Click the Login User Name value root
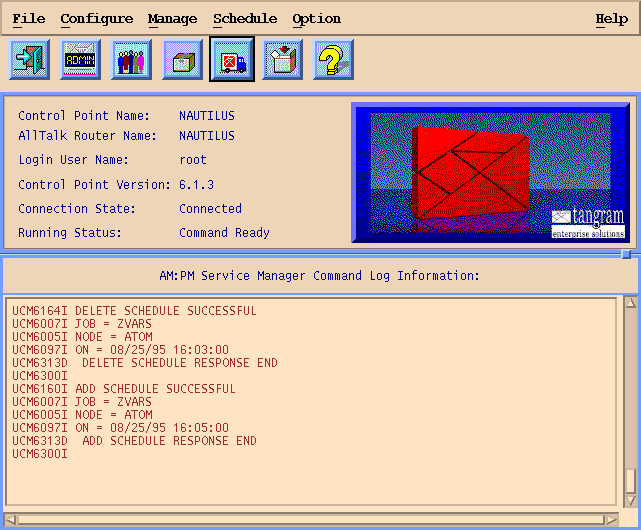The height and width of the screenshot is (530, 641). pyautogui.click(x=193, y=160)
